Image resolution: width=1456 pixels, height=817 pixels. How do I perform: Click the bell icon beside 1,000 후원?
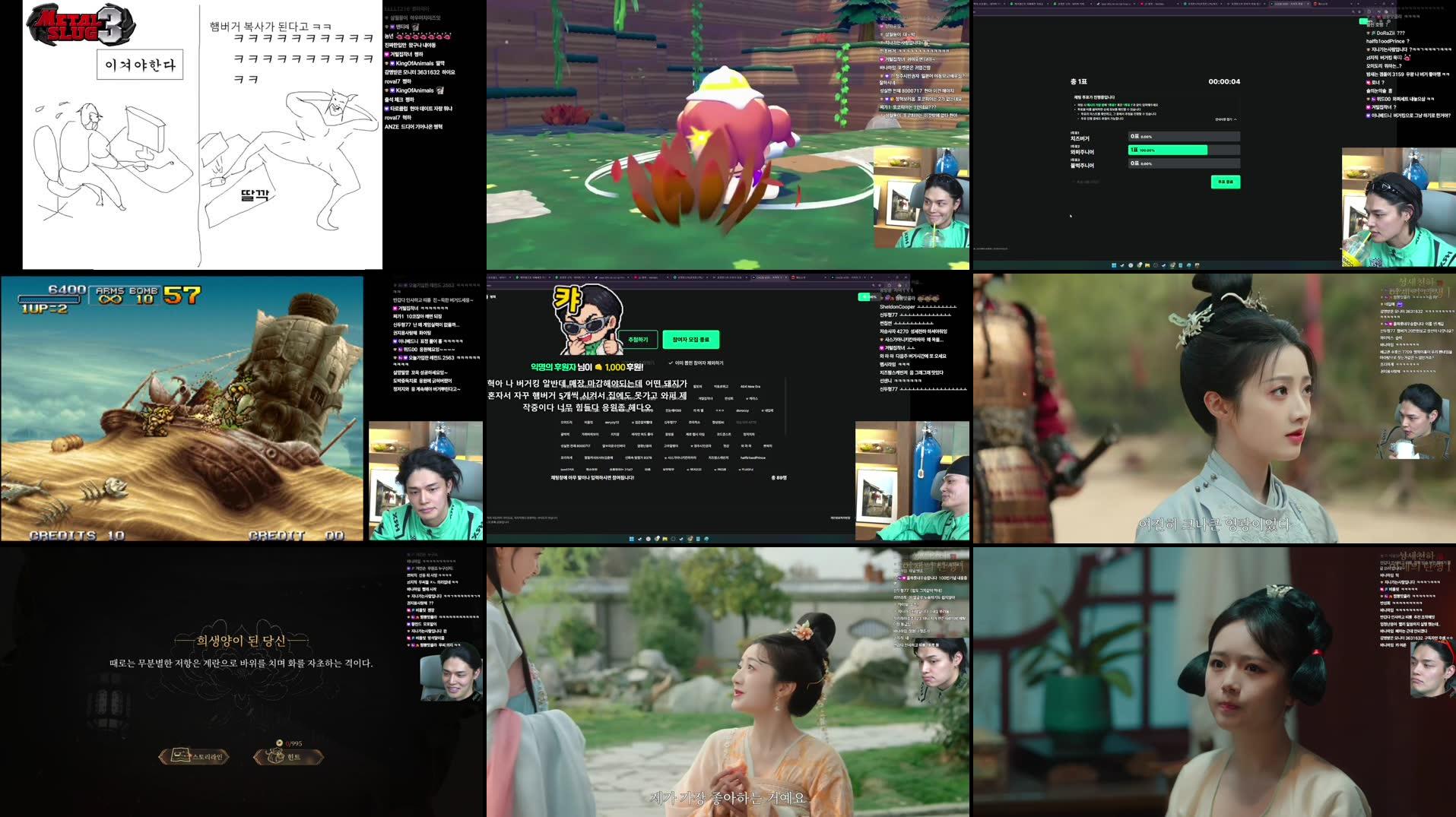[x=598, y=368]
